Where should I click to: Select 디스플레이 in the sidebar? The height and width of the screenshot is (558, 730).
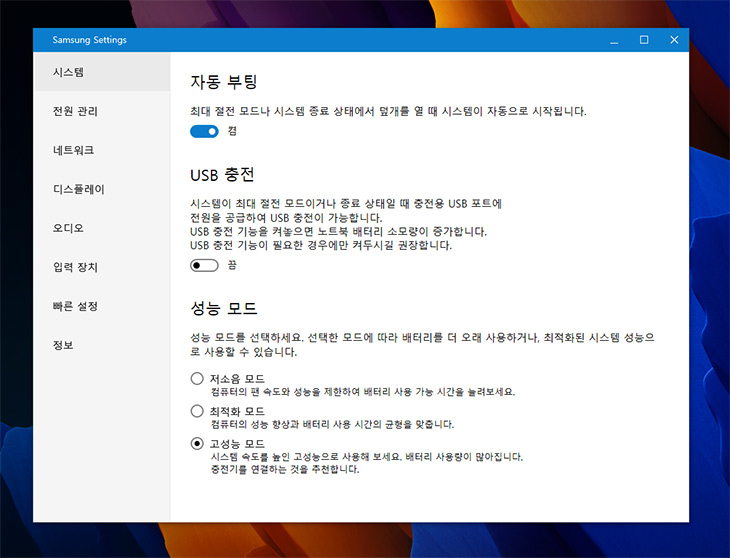point(101,189)
